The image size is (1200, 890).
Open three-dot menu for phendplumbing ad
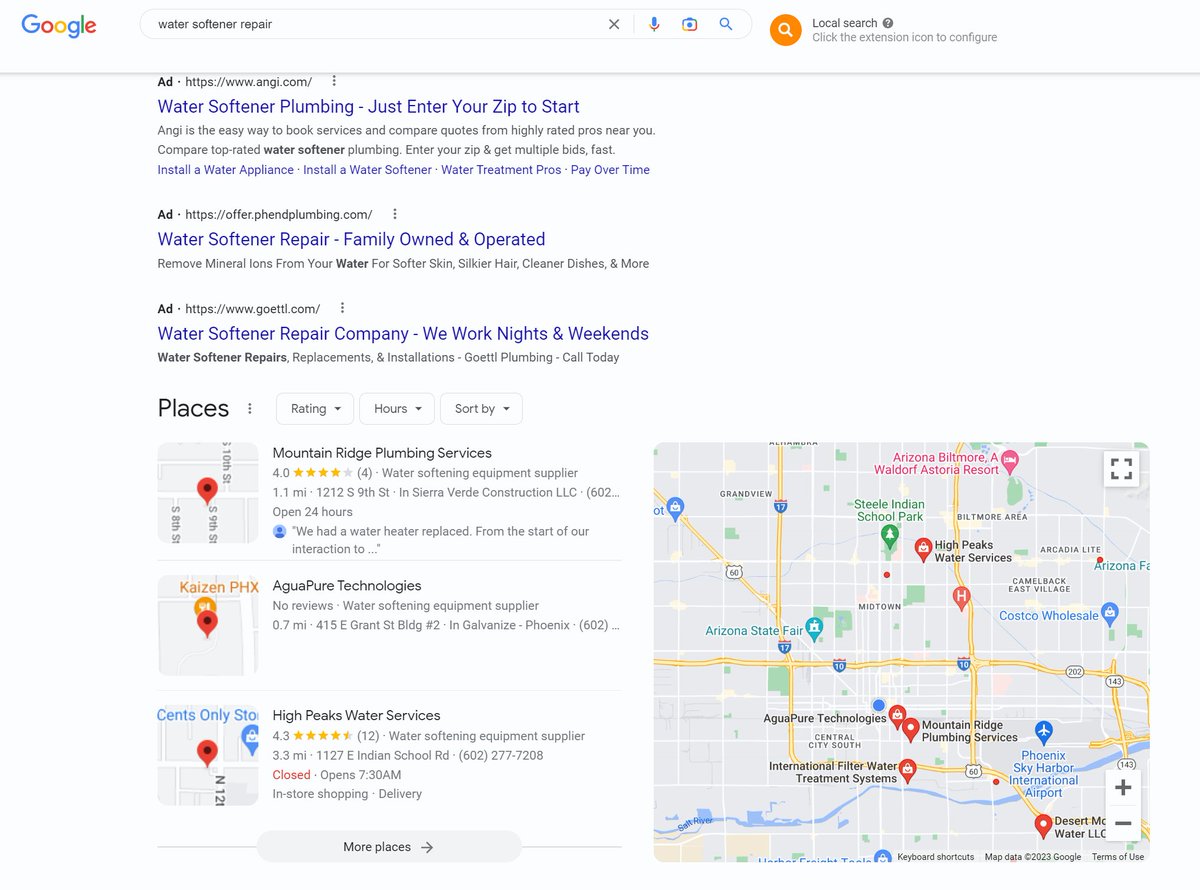[395, 214]
